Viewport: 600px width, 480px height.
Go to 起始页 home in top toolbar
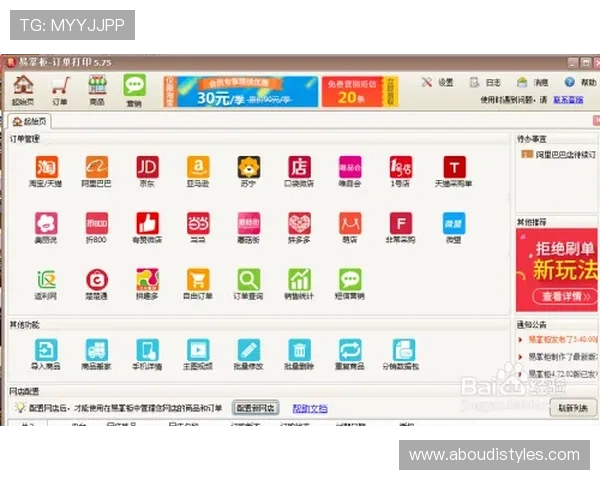[x=23, y=90]
